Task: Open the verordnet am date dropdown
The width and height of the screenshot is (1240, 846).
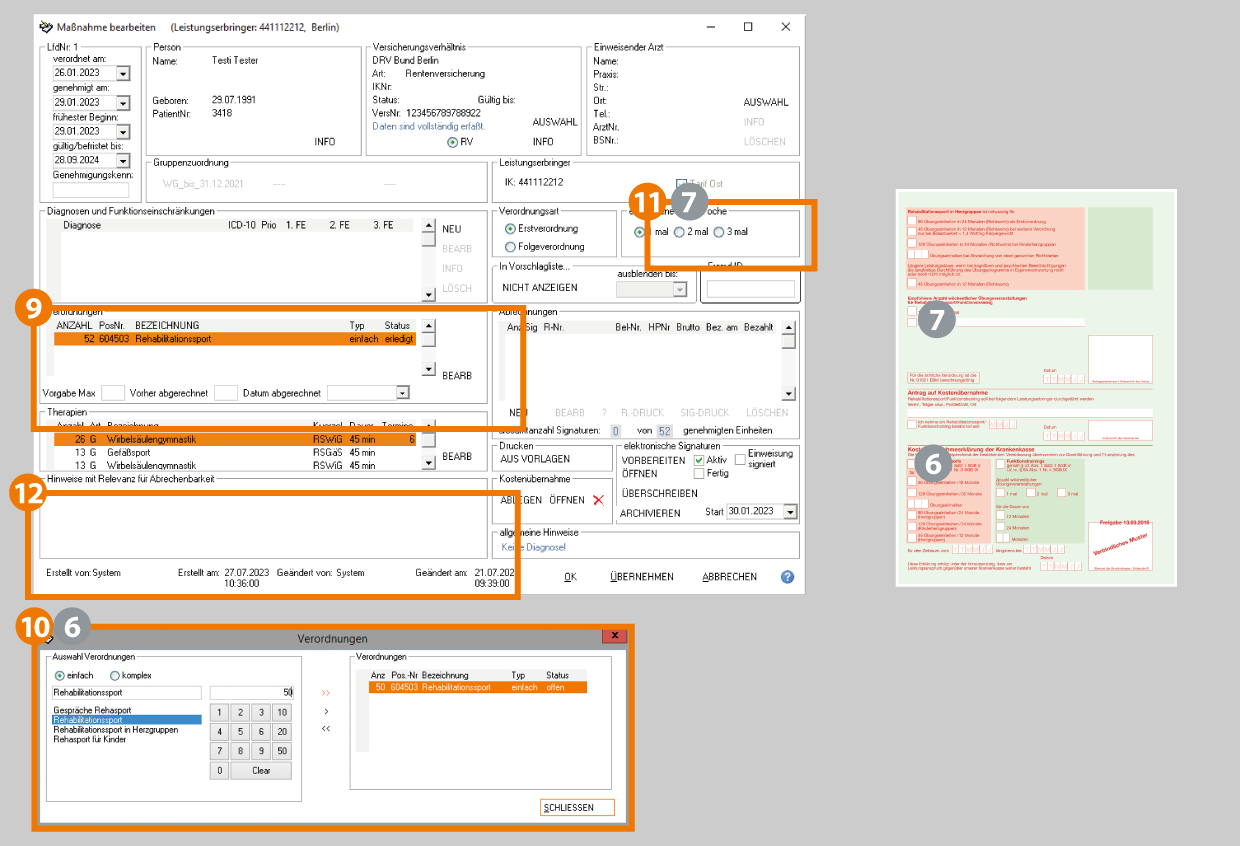Action: 123,74
